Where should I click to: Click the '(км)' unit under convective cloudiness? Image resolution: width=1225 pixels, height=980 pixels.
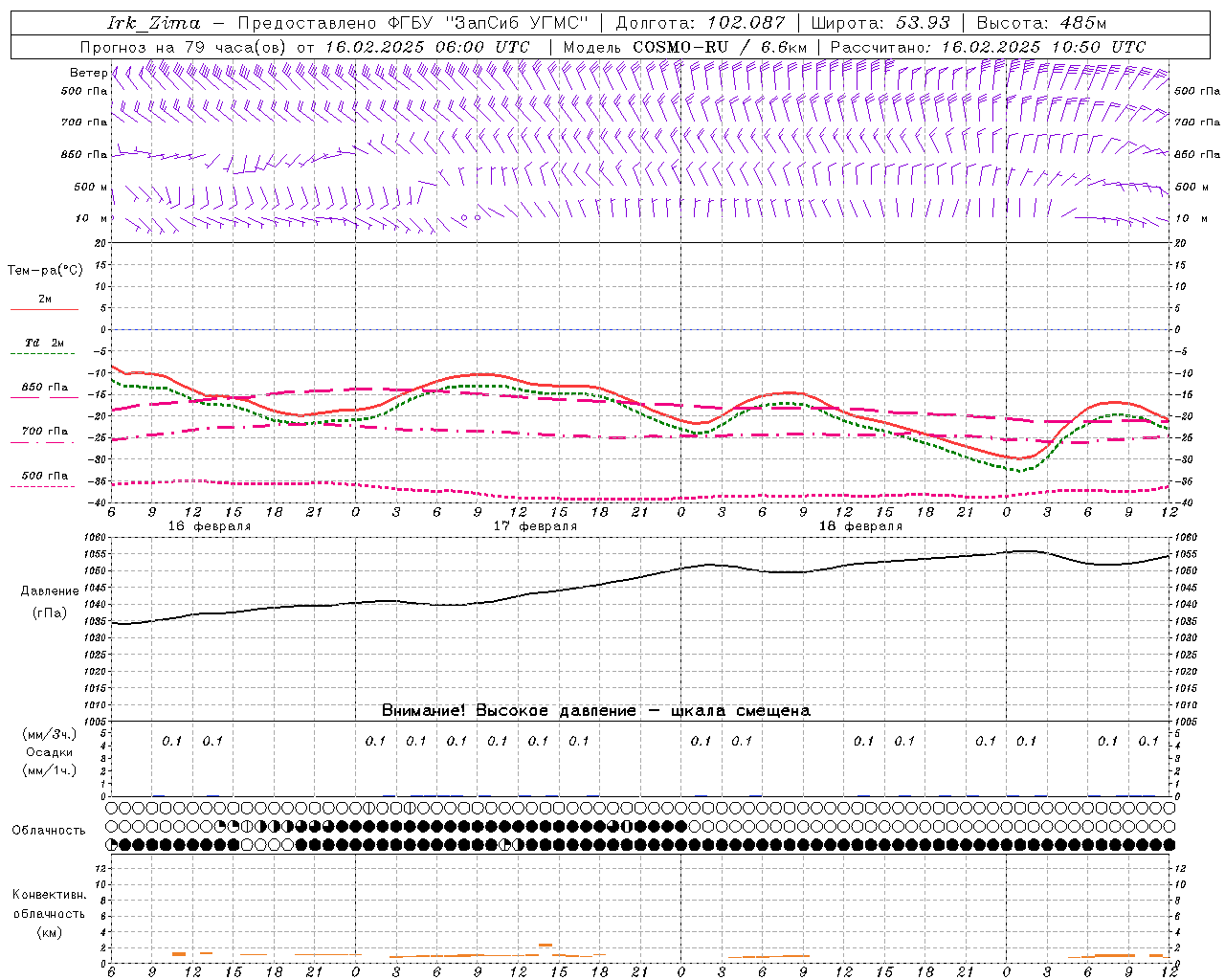(50, 932)
